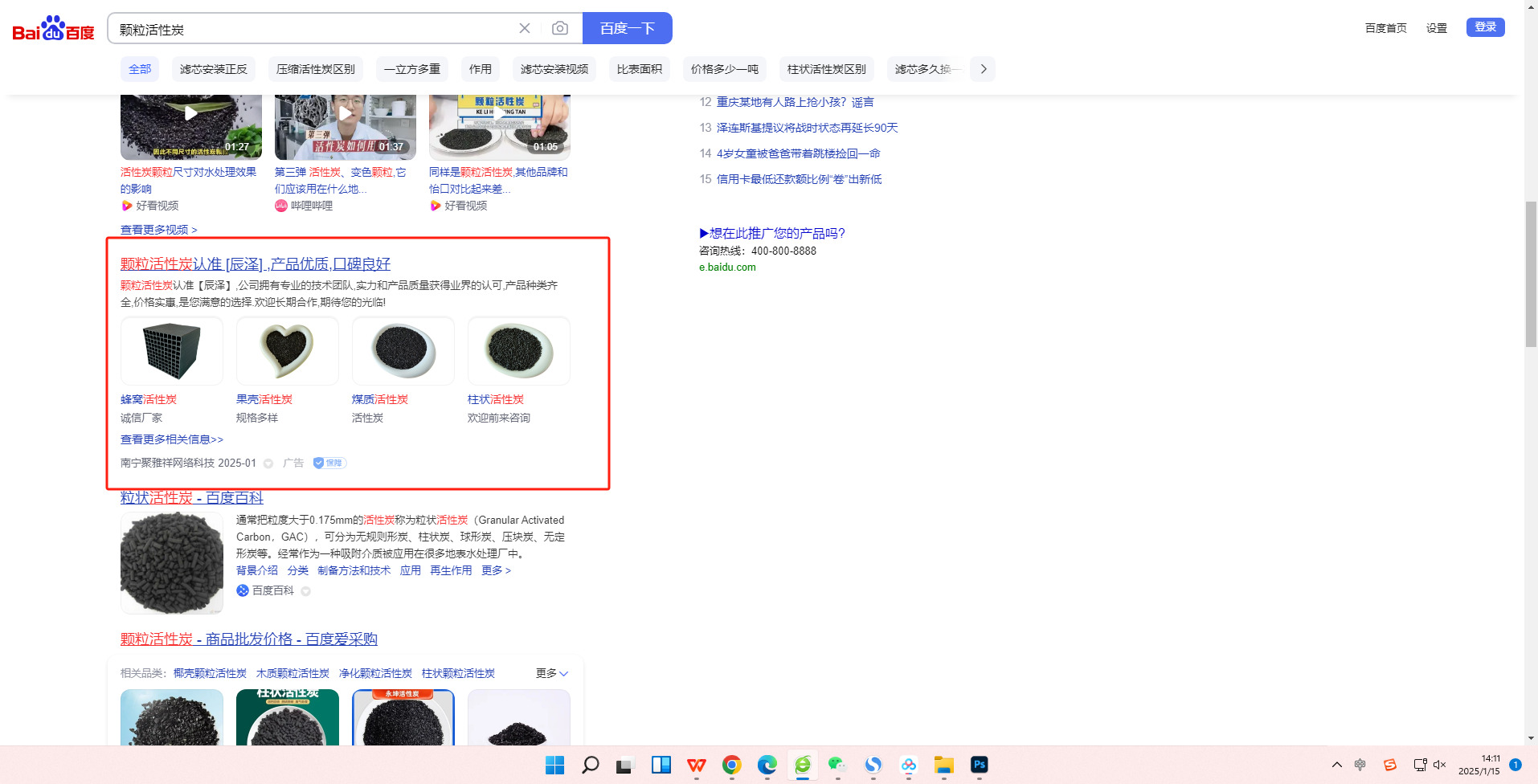Viewport: 1538px width, 784px height.
Task: Open File Explorer from the taskbar
Action: point(943,765)
